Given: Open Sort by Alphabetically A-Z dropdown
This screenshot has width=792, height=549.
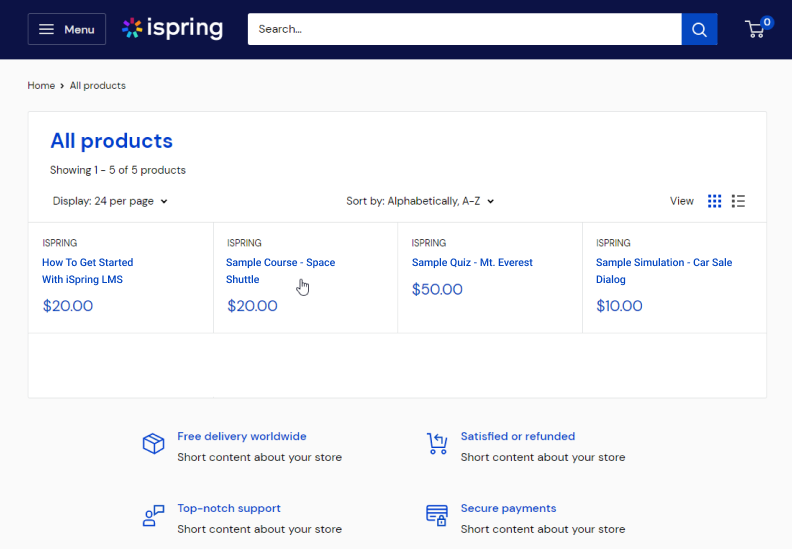Looking at the screenshot, I should click(x=420, y=201).
